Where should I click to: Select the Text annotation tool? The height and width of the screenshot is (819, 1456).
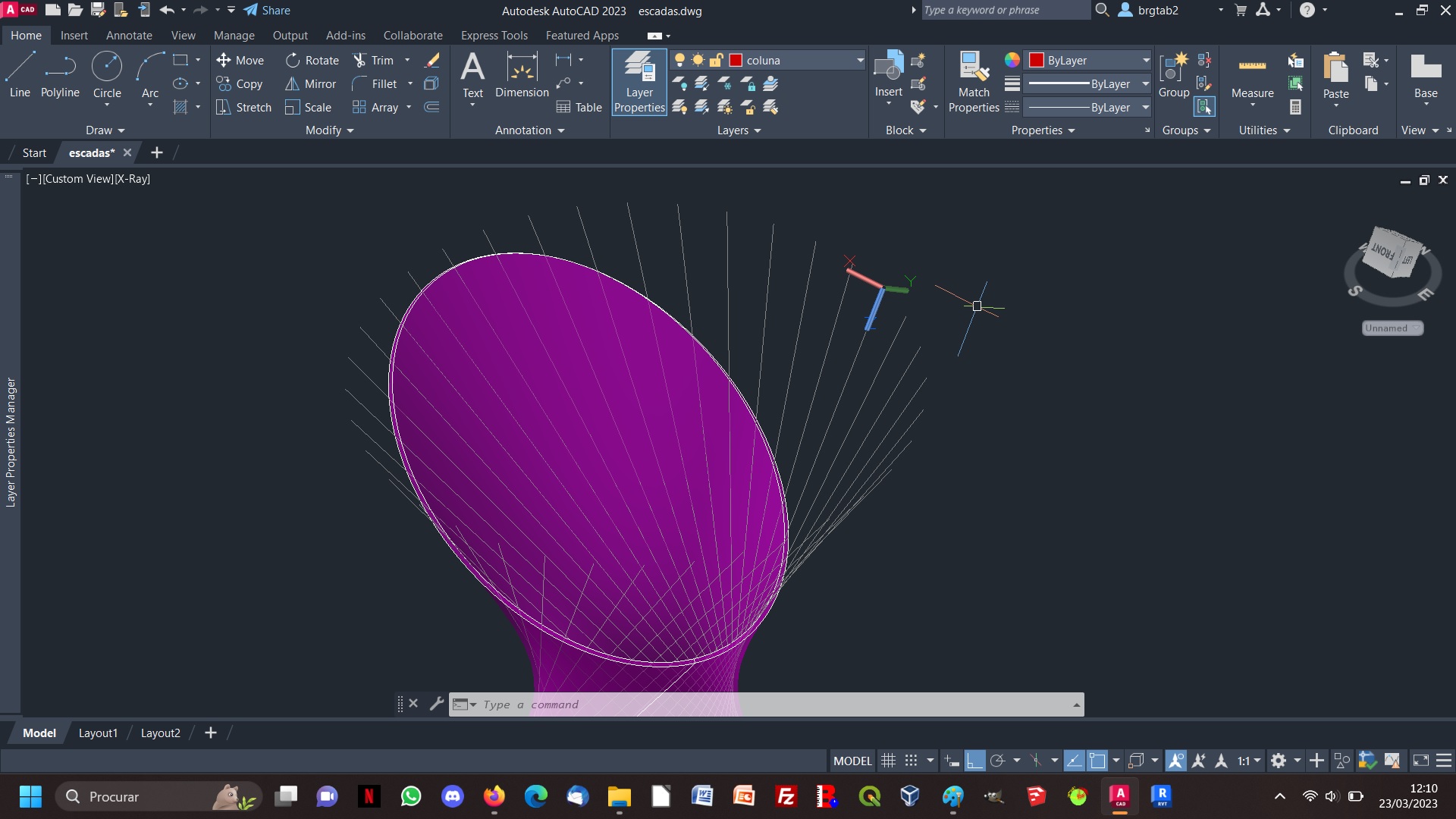[472, 76]
